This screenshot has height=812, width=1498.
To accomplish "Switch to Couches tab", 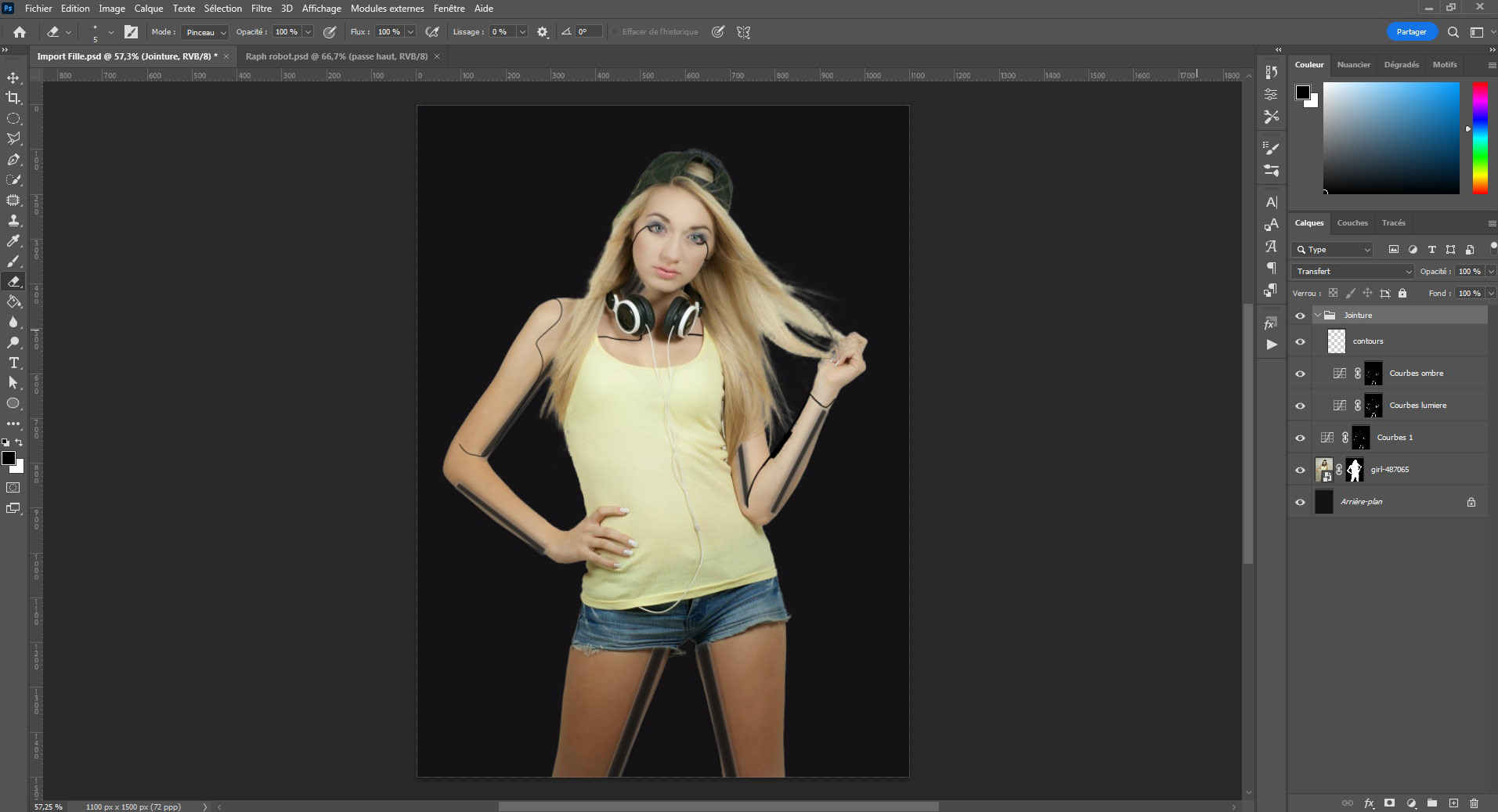I will pos(1352,223).
